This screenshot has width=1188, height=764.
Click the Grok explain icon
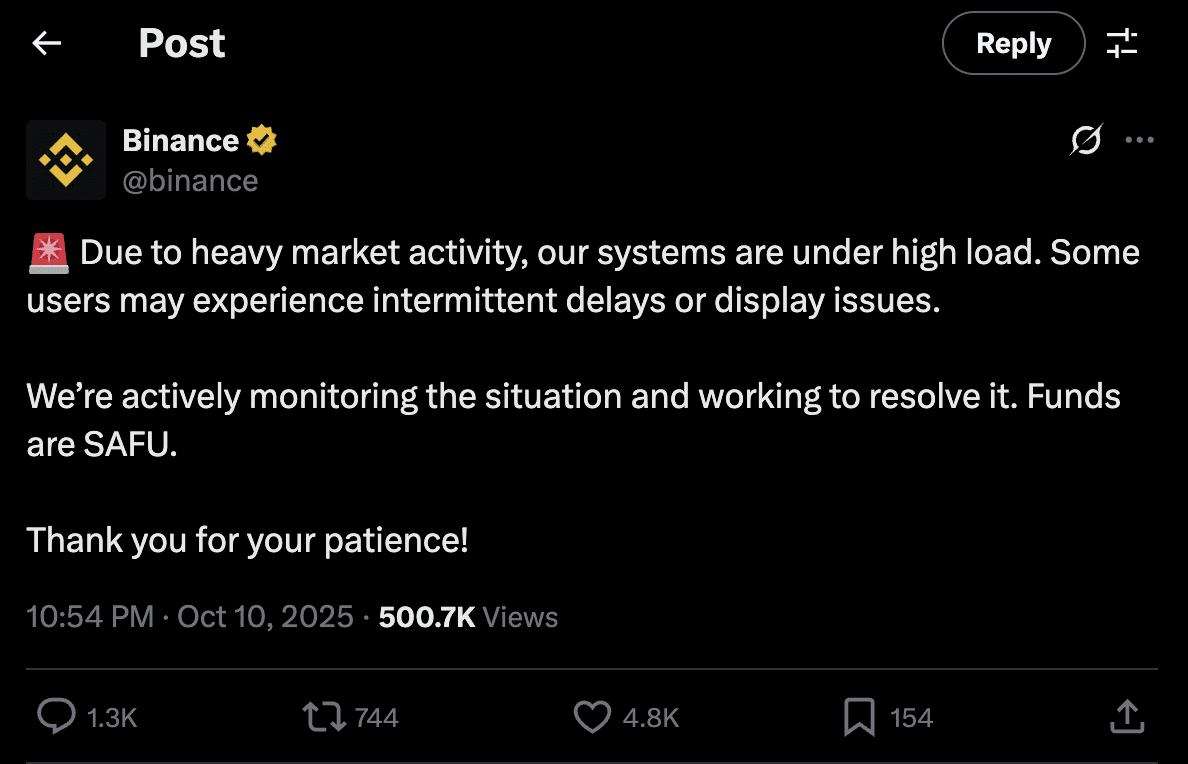pyautogui.click(x=1086, y=141)
